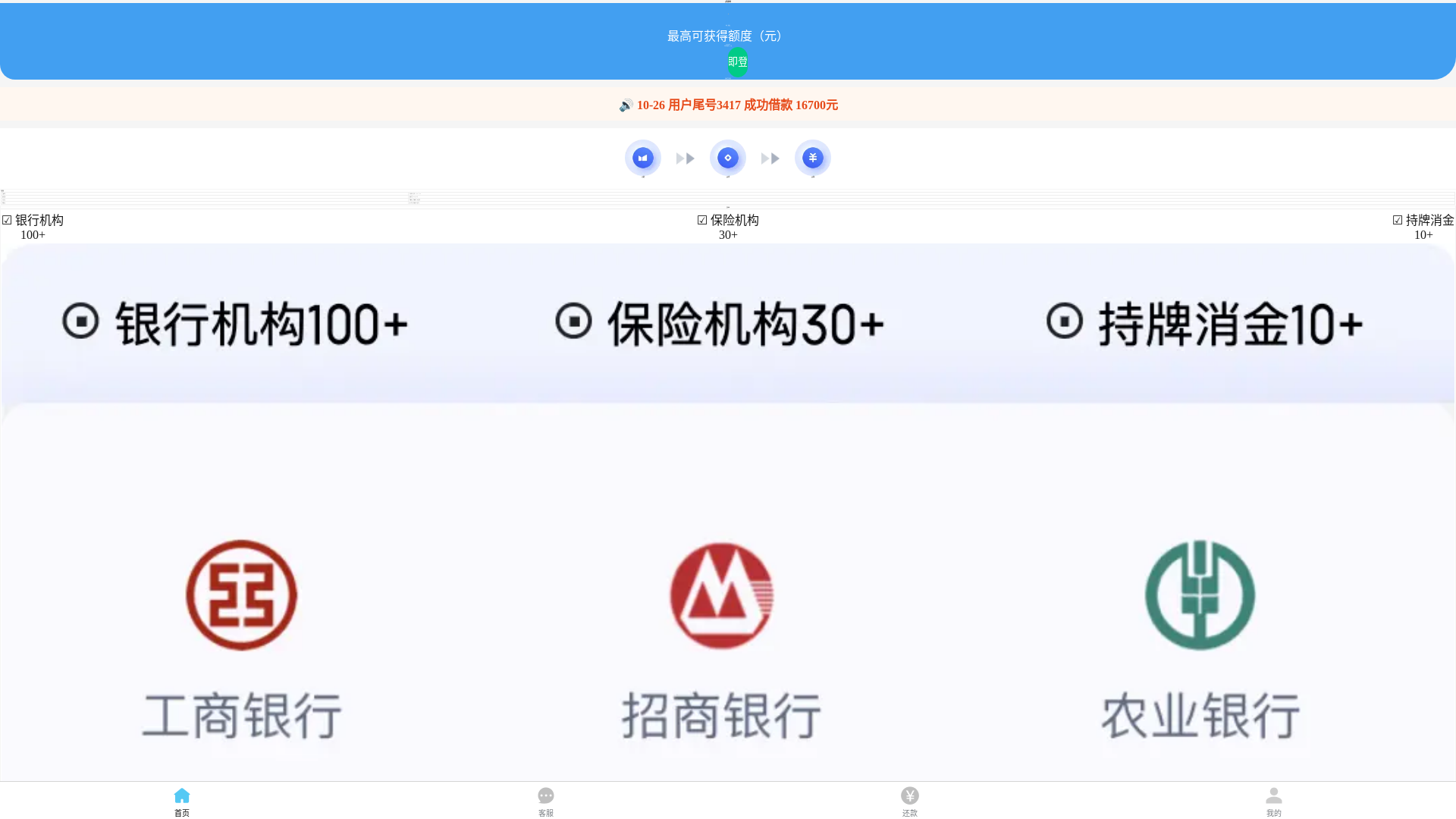
Task: Click the first step icon in the process flow
Action: [643, 158]
